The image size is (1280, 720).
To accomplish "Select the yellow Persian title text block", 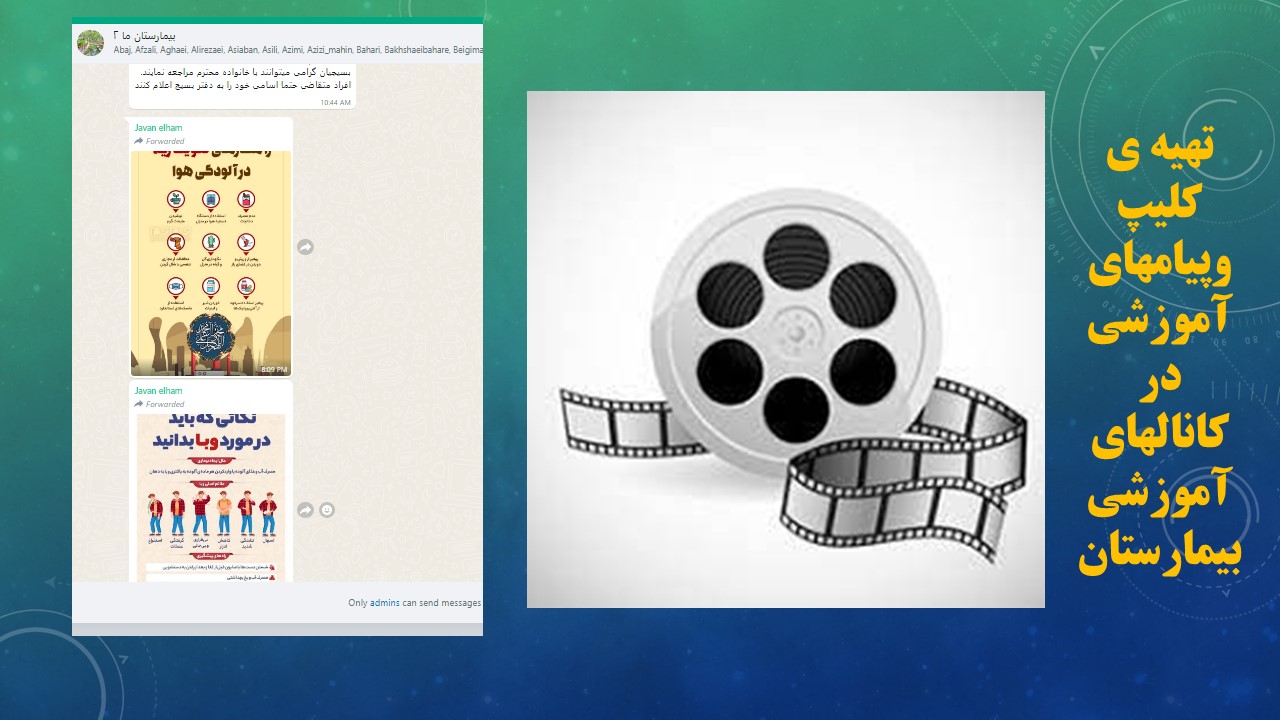I will point(1158,355).
